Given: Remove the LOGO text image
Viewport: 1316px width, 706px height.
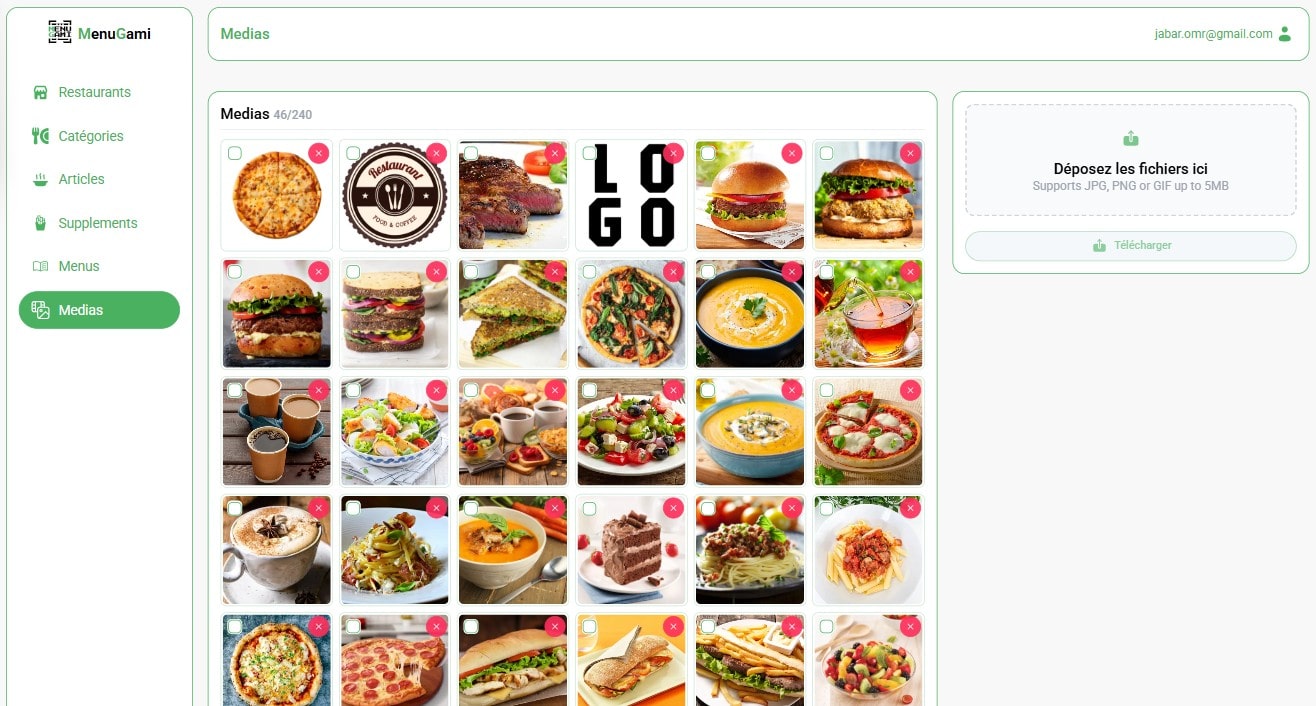Looking at the screenshot, I should coord(673,153).
